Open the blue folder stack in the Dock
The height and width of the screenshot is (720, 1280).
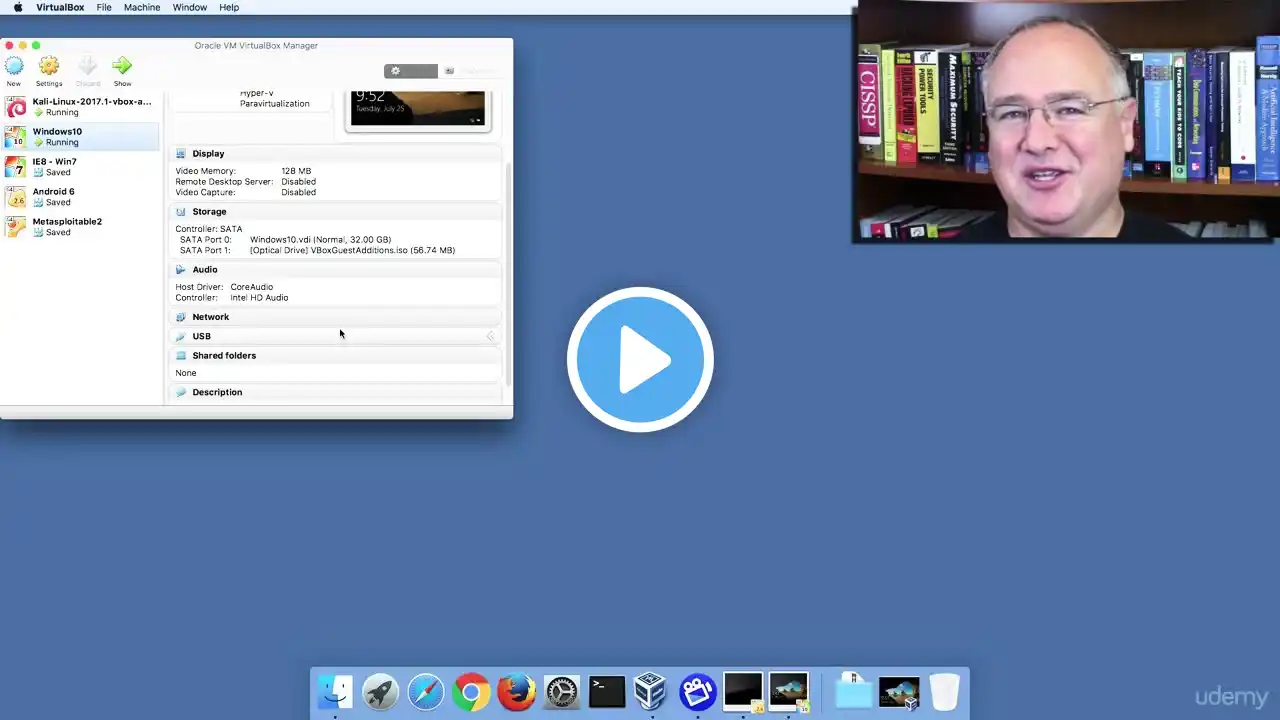(x=854, y=691)
